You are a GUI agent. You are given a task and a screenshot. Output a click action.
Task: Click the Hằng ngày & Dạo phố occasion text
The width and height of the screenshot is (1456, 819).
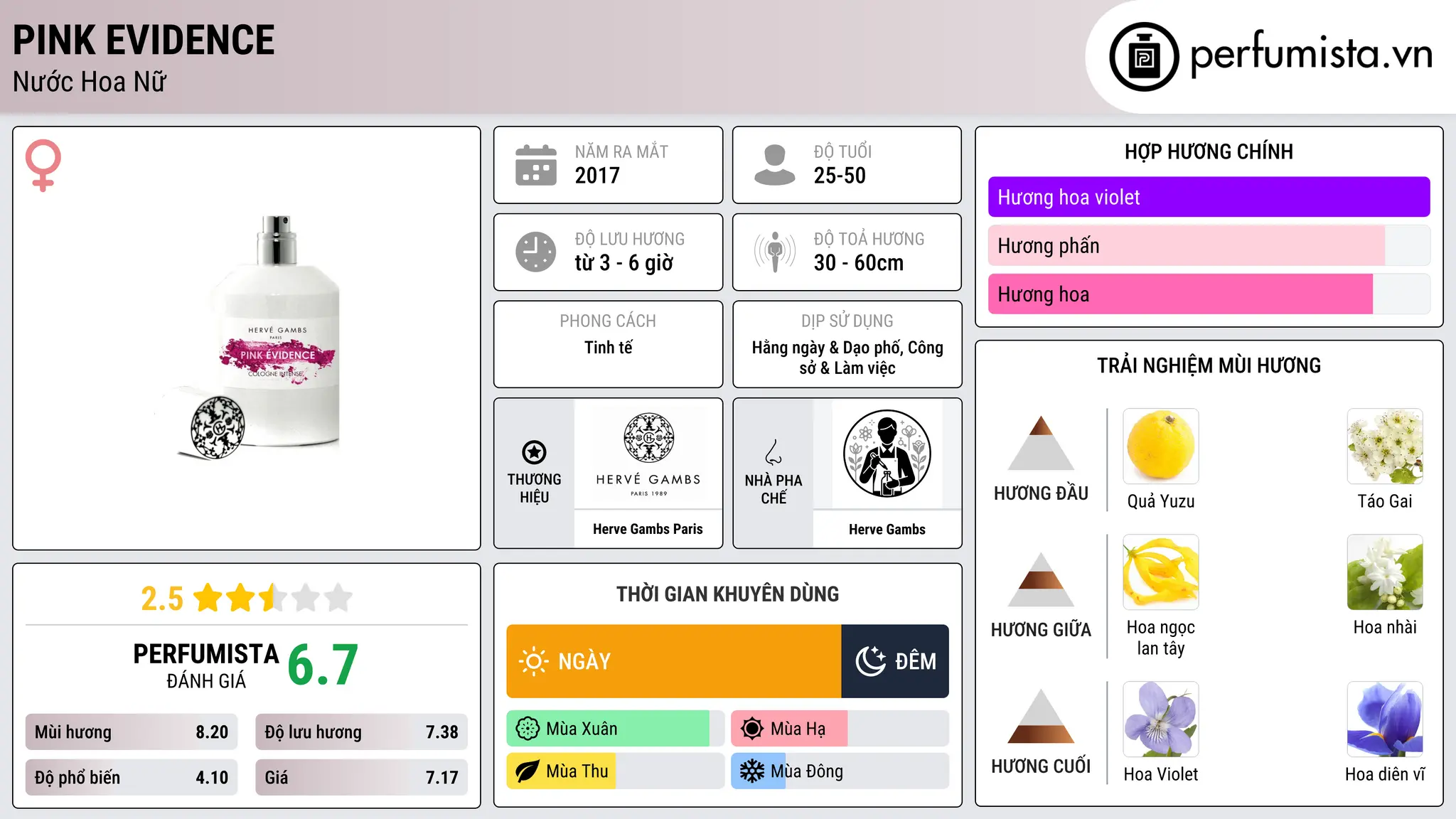pyautogui.click(x=847, y=358)
